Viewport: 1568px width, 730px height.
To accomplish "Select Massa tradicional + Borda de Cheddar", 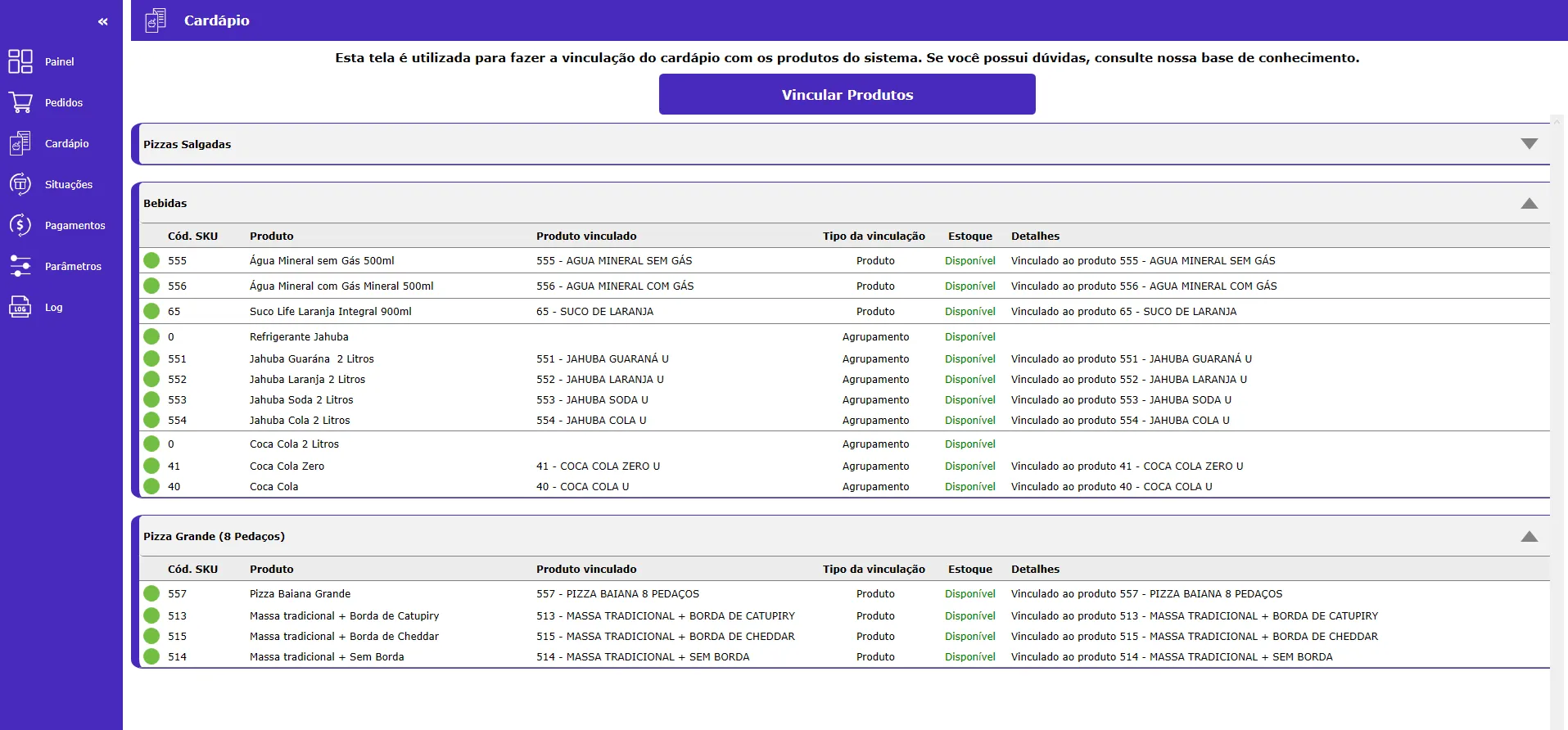I will pyautogui.click(x=344, y=636).
